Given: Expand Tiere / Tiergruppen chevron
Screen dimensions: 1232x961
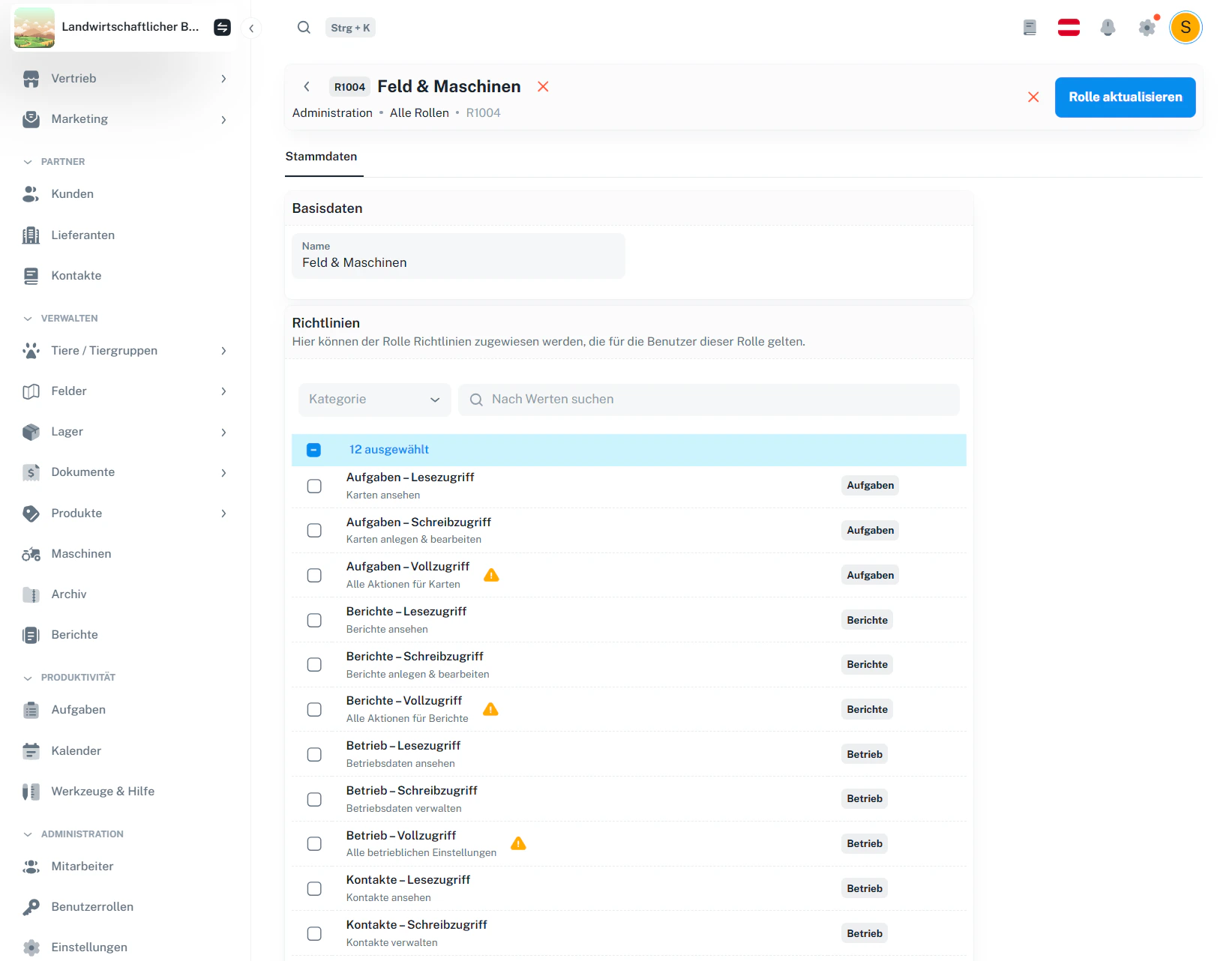Looking at the screenshot, I should click(x=223, y=351).
